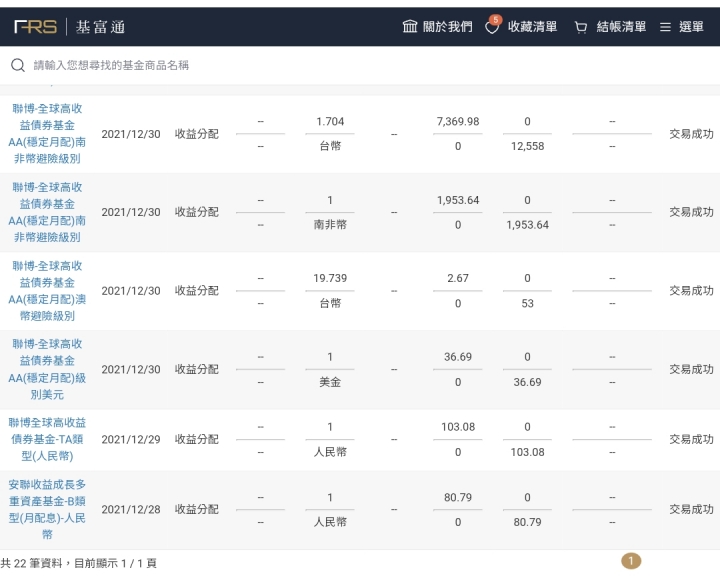This screenshot has width=720, height=578.
Task: Open the 收藏清單 heart icon
Action: [x=492, y=28]
